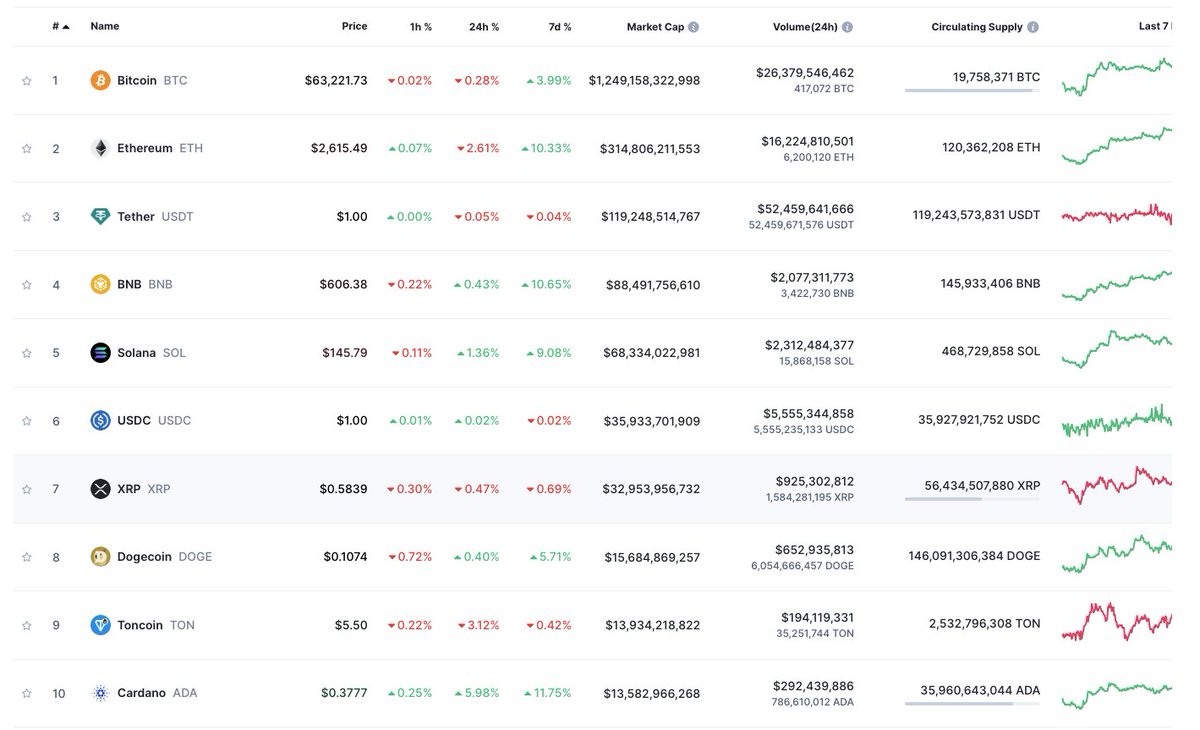The image size is (1200, 730).
Task: Open the Ethereum ETH coin page
Action: point(146,148)
